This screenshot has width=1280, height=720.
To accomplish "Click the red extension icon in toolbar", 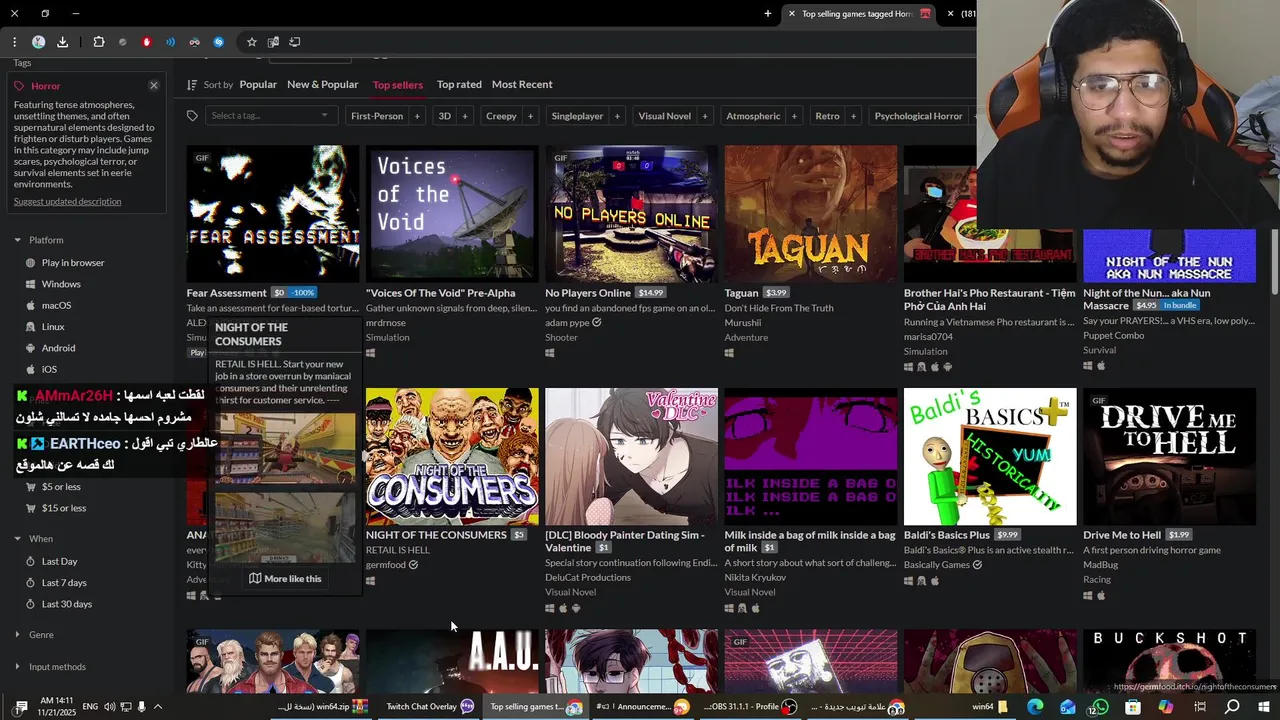I will click(x=147, y=42).
